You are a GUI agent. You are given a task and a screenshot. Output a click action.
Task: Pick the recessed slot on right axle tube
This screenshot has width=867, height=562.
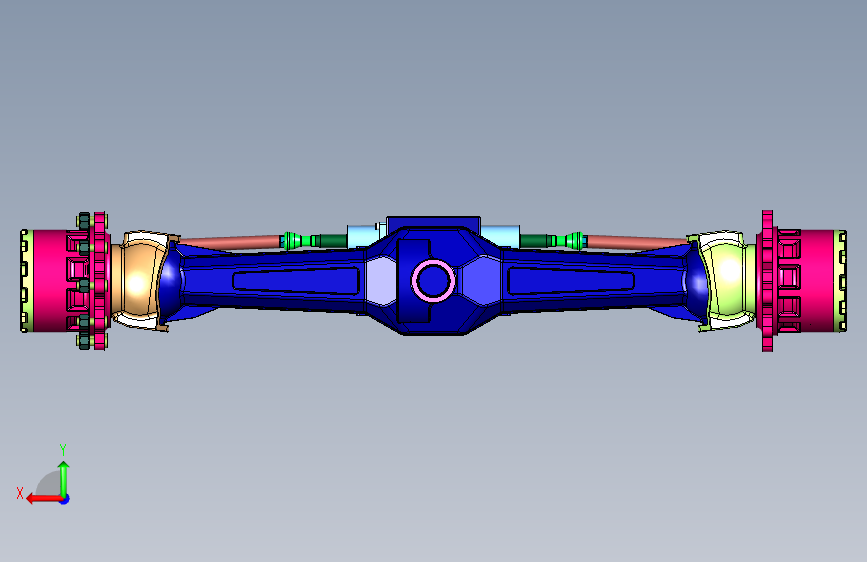pos(571,280)
